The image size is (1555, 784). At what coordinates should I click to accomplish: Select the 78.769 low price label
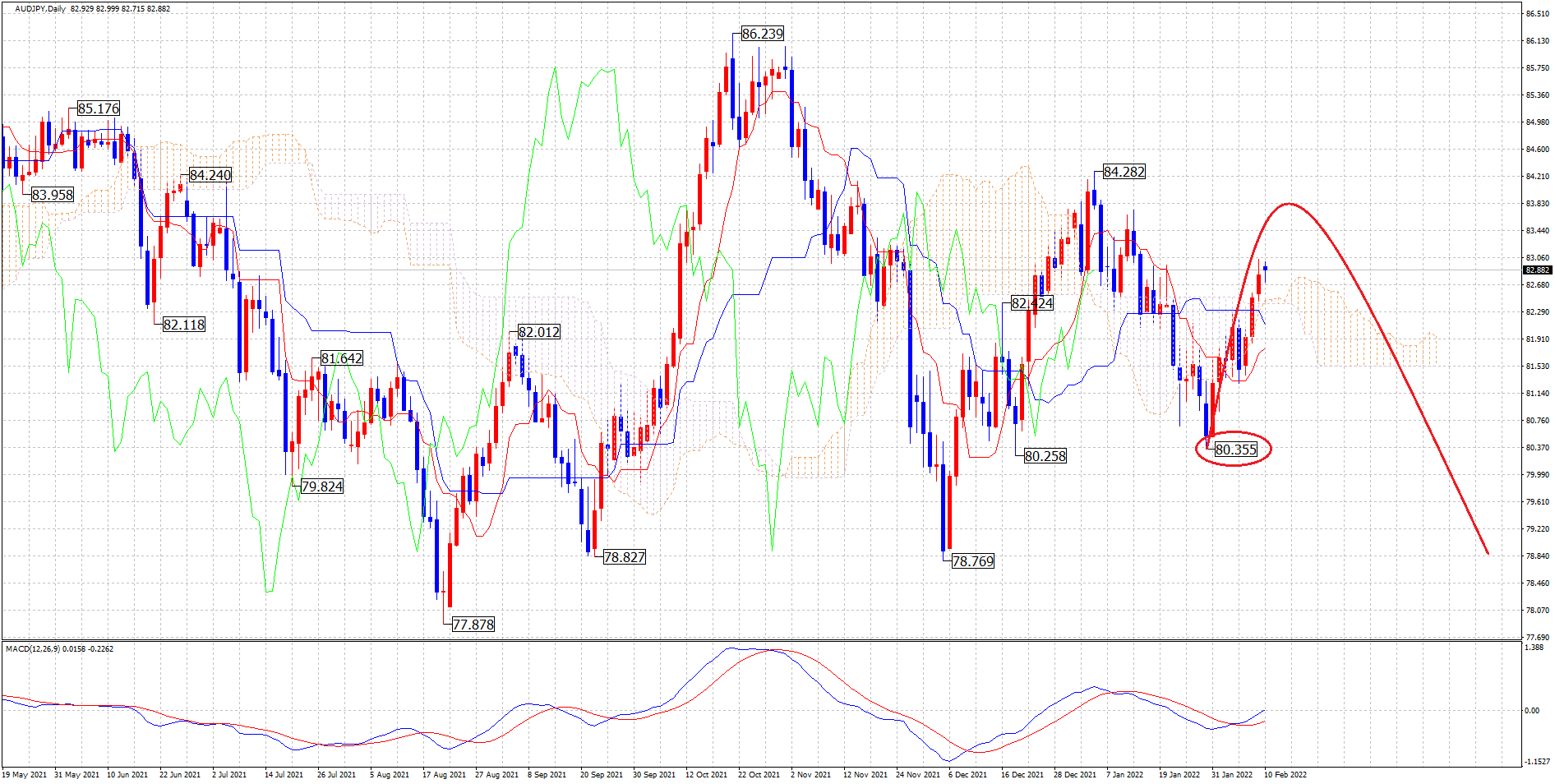click(x=972, y=561)
